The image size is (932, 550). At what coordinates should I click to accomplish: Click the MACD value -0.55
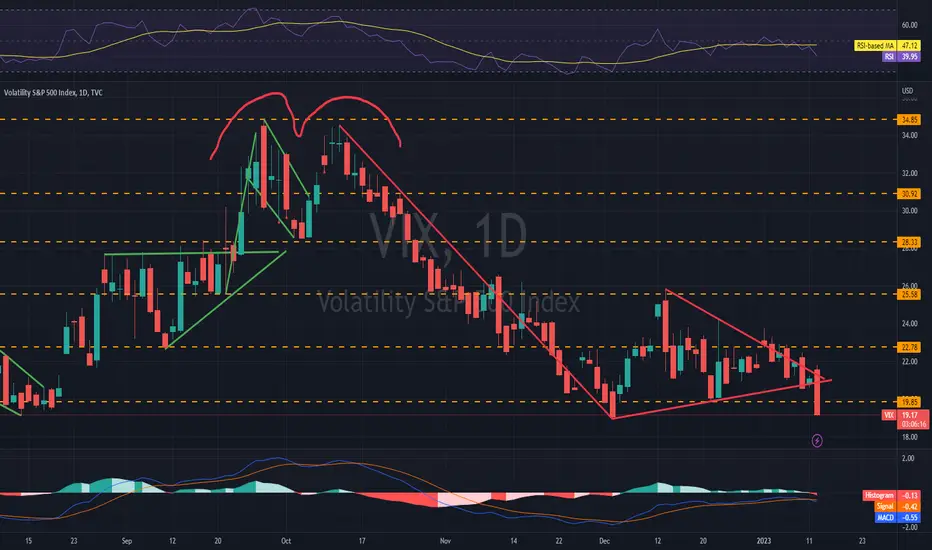point(909,518)
